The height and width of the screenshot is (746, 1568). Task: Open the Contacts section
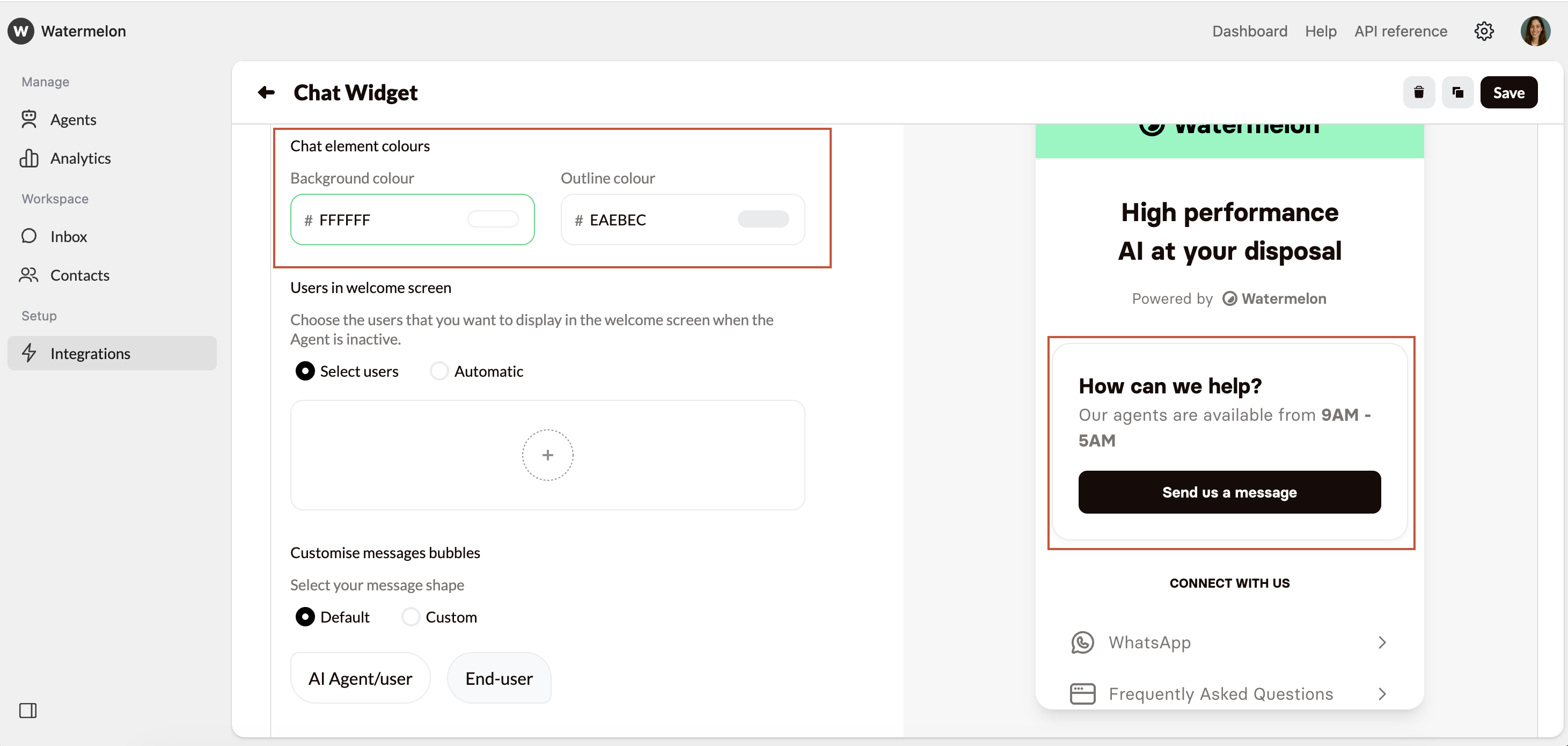pos(80,275)
